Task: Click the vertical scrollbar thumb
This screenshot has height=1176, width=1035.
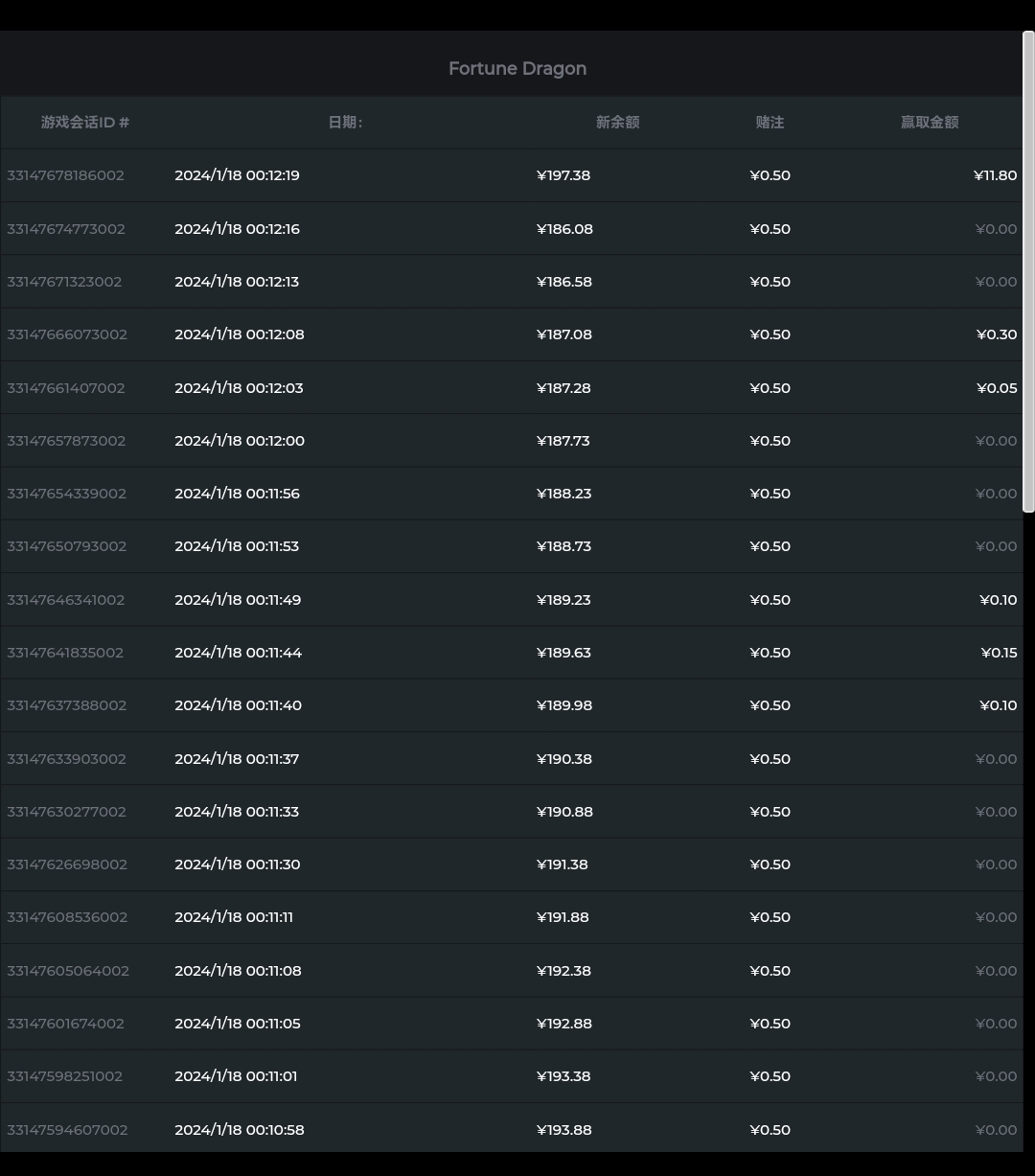Action: [x=1028, y=272]
